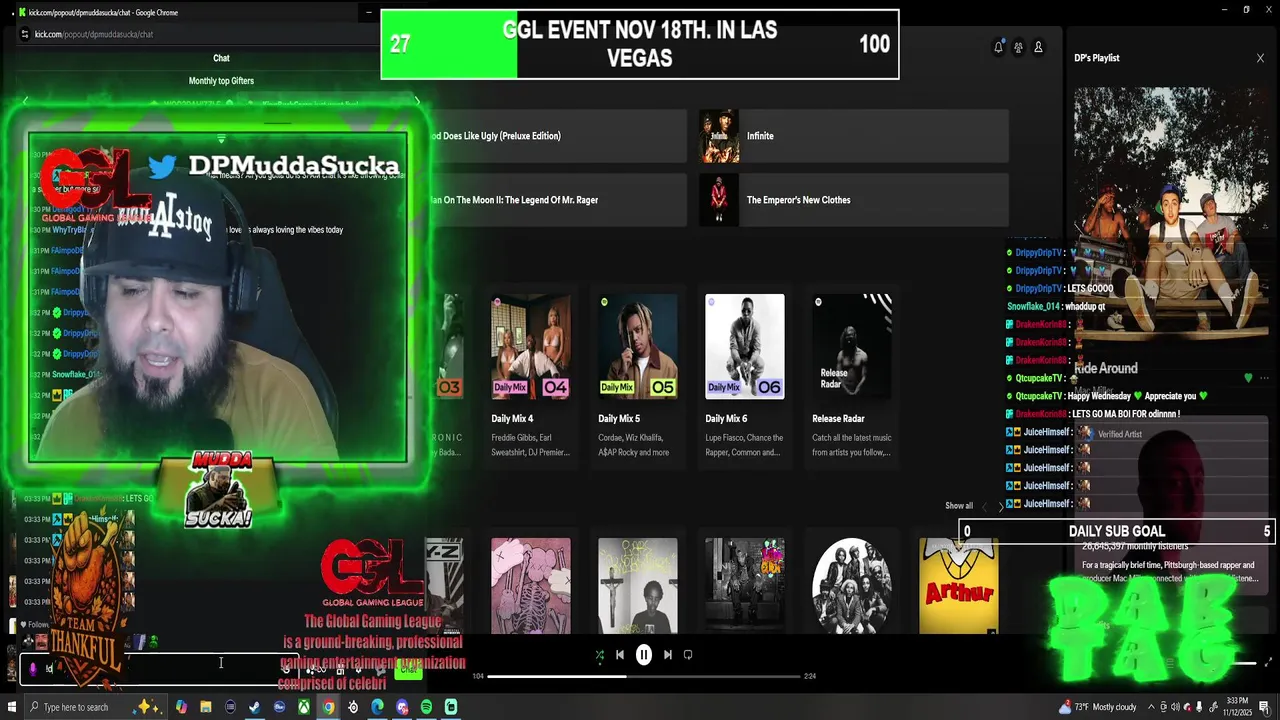Open the pink skeleton album cover
1280x720 pixels.
pyautogui.click(x=531, y=586)
